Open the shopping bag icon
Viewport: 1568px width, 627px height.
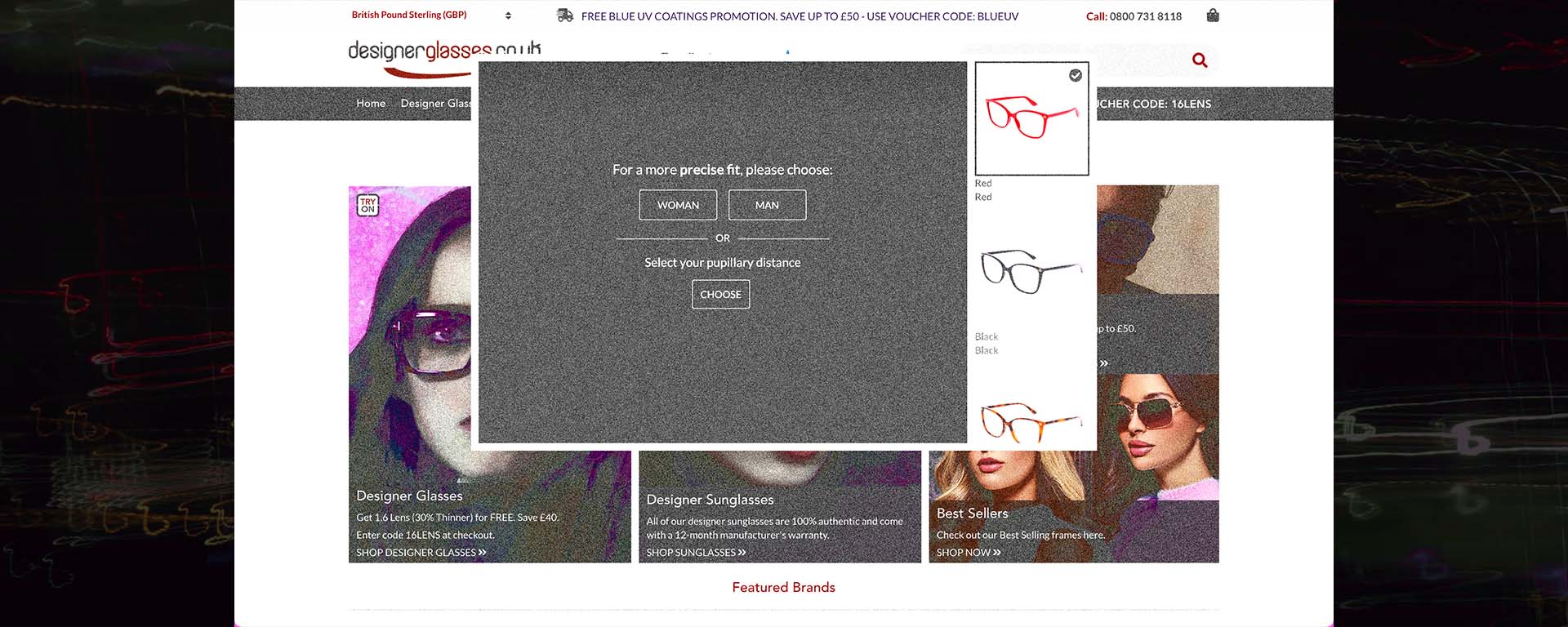[1212, 16]
